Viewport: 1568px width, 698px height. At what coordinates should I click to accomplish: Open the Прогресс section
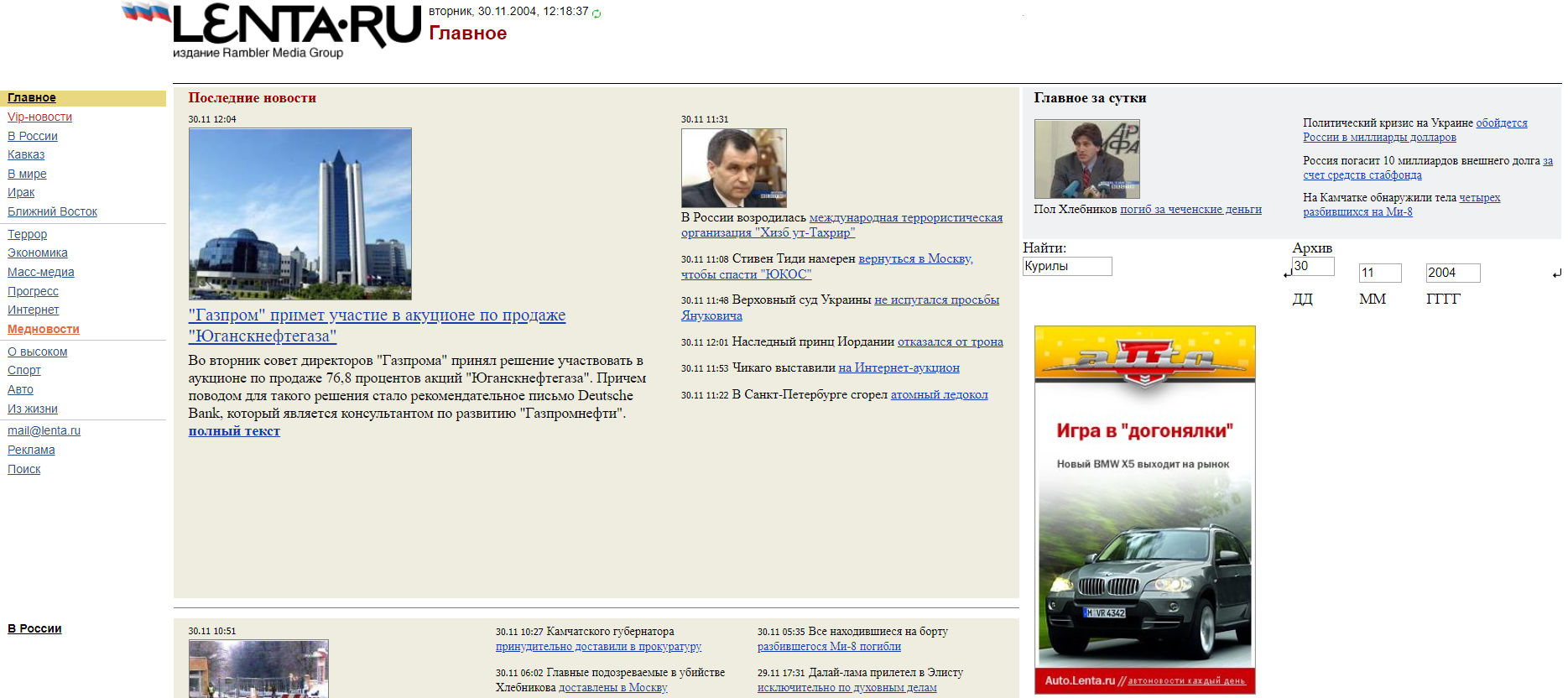[x=33, y=291]
